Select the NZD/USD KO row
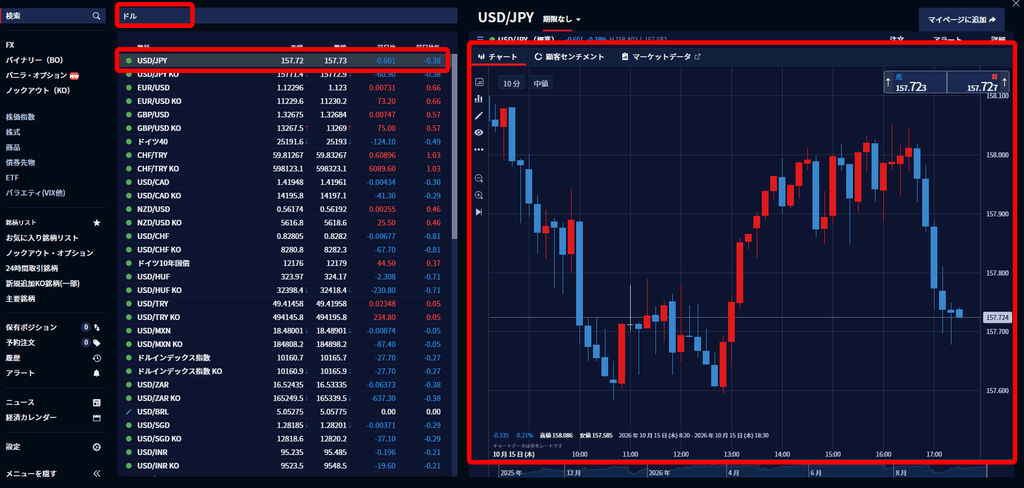1024x488 pixels. coord(284,223)
